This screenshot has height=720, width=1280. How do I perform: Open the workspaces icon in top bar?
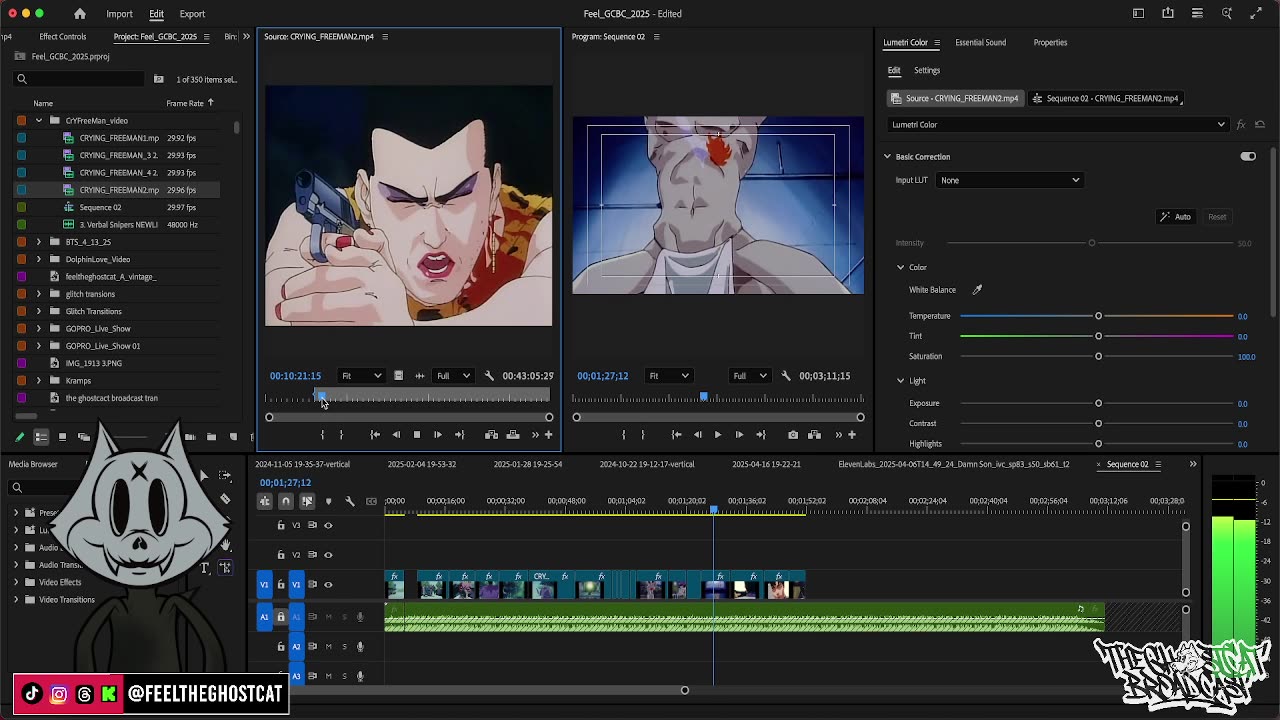[x=1138, y=14]
